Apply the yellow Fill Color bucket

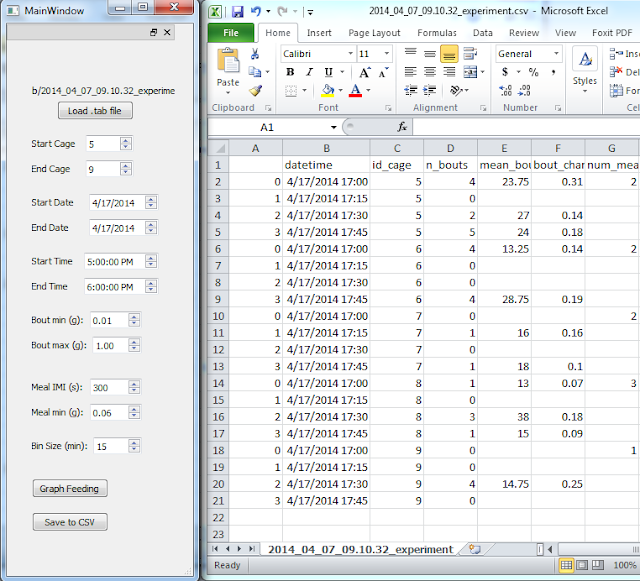pos(328,91)
